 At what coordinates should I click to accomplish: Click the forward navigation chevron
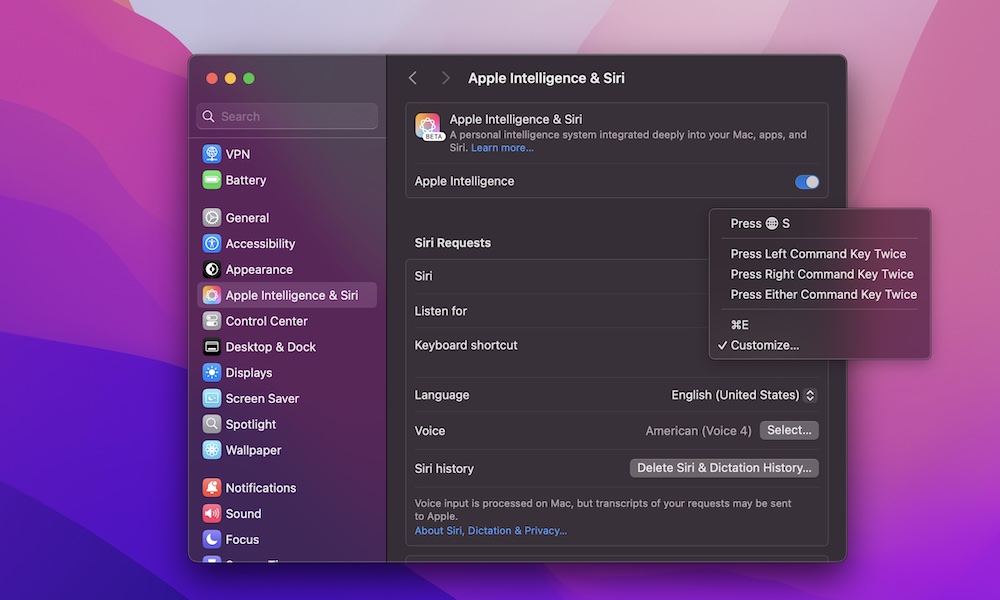point(446,77)
